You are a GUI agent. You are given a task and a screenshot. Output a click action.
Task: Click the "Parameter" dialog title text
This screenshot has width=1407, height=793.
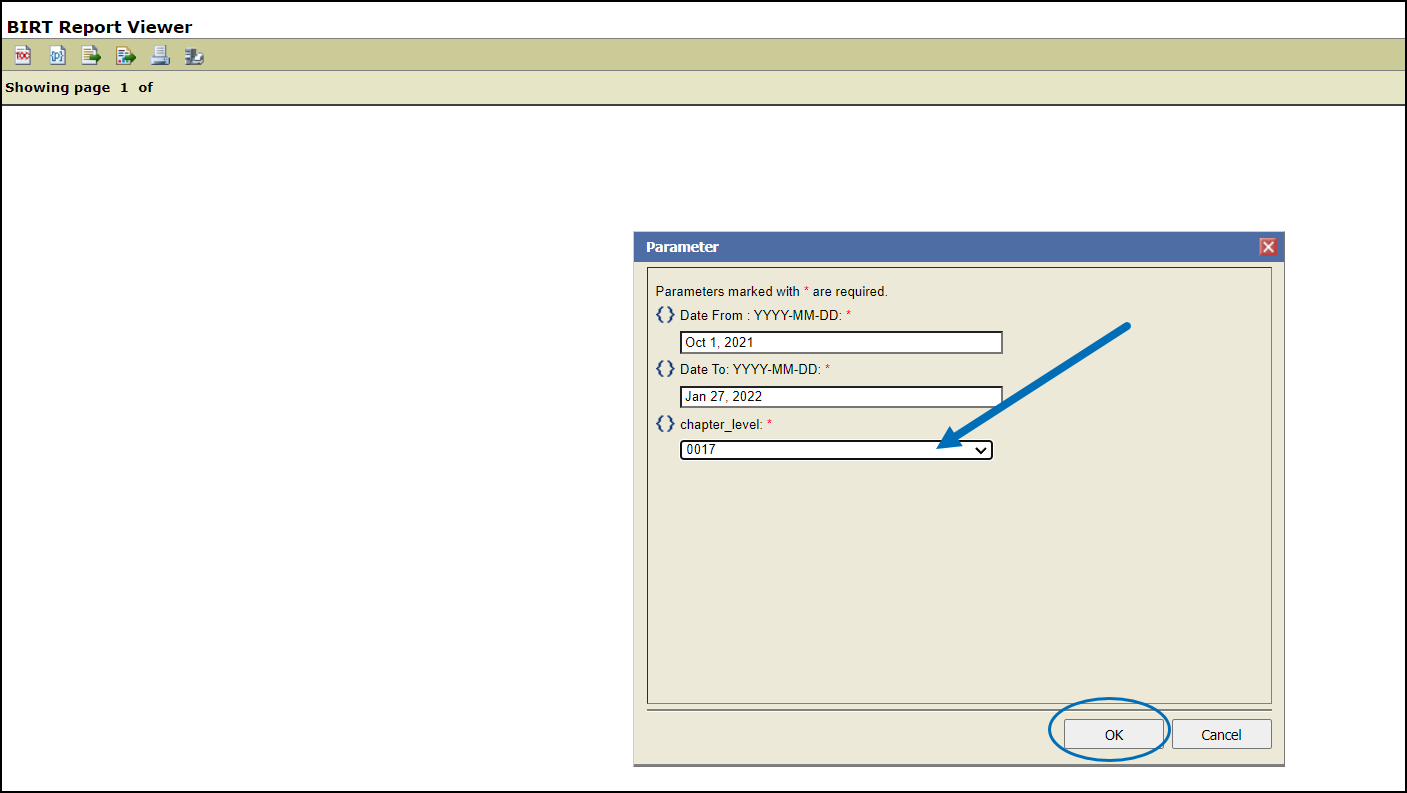[x=682, y=247]
